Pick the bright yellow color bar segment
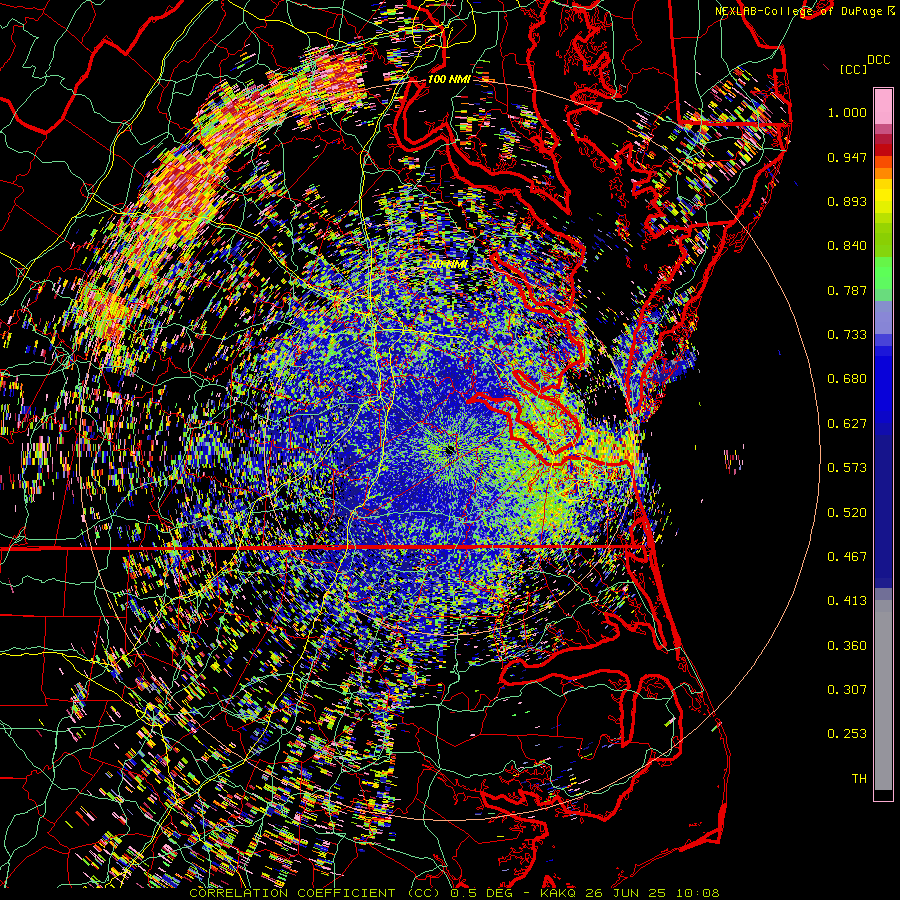The width and height of the screenshot is (900, 900). (883, 196)
